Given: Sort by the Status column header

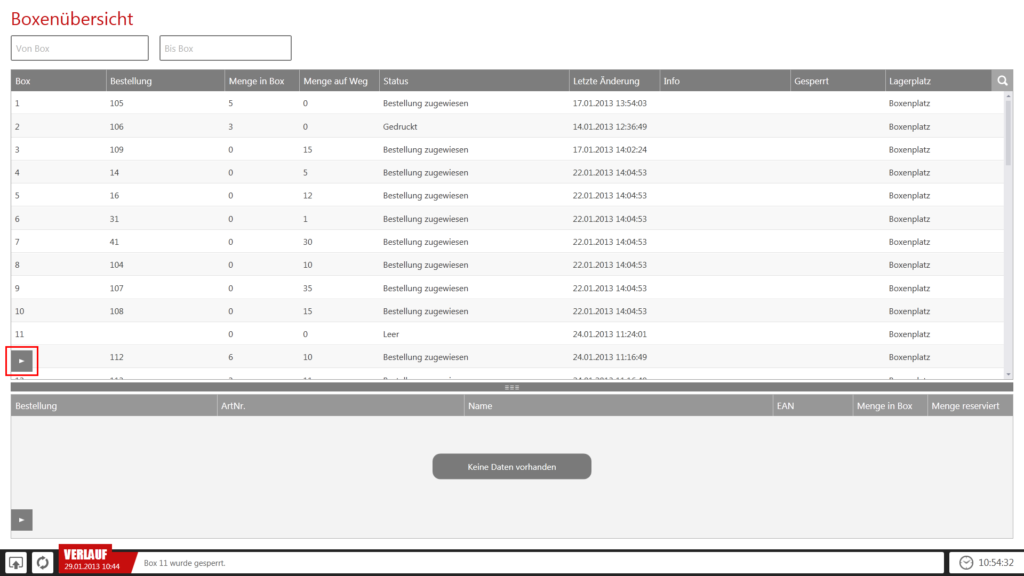Looking at the screenshot, I should pos(472,81).
